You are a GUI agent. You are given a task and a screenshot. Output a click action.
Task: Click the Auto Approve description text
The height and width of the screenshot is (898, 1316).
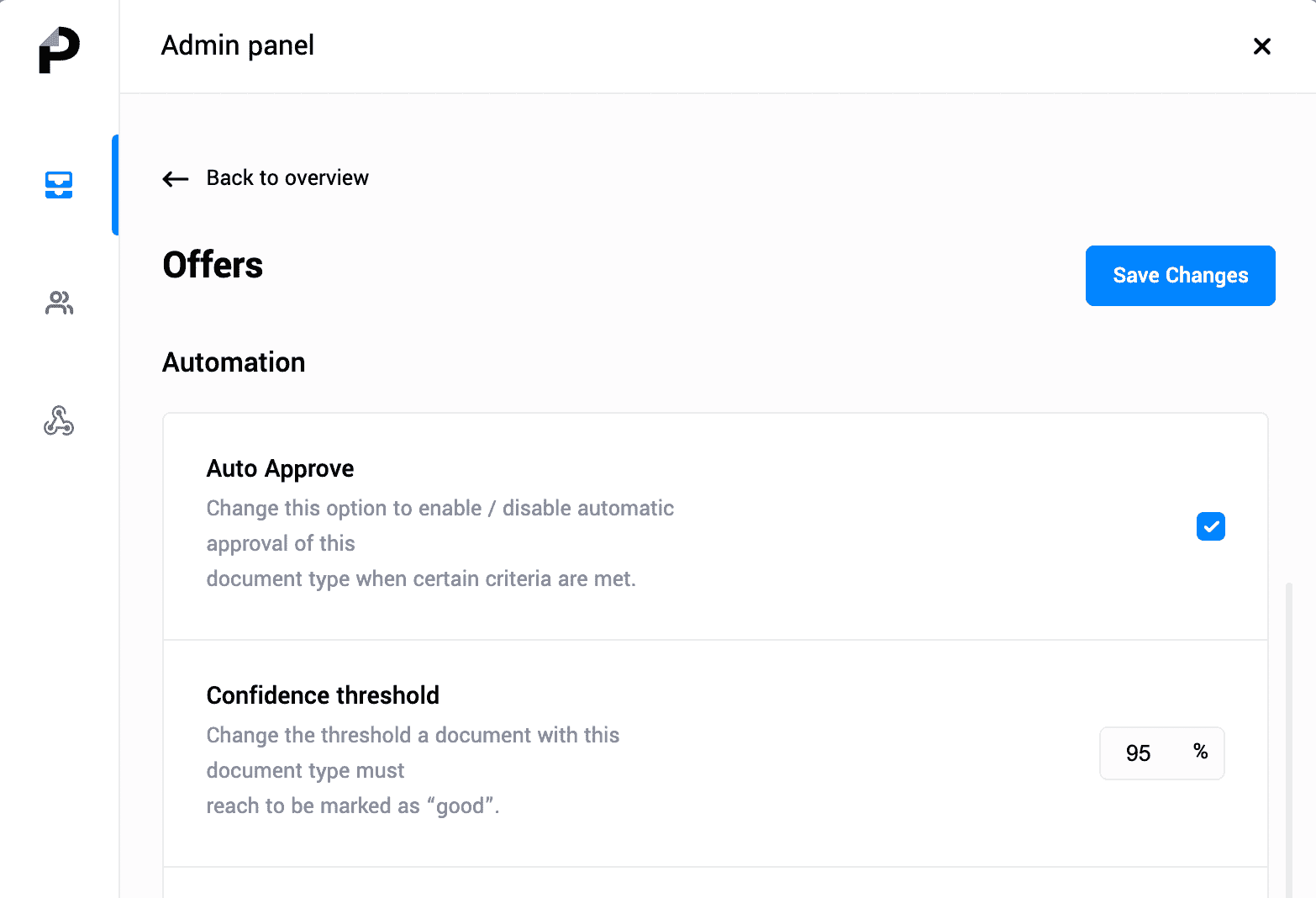click(x=440, y=543)
